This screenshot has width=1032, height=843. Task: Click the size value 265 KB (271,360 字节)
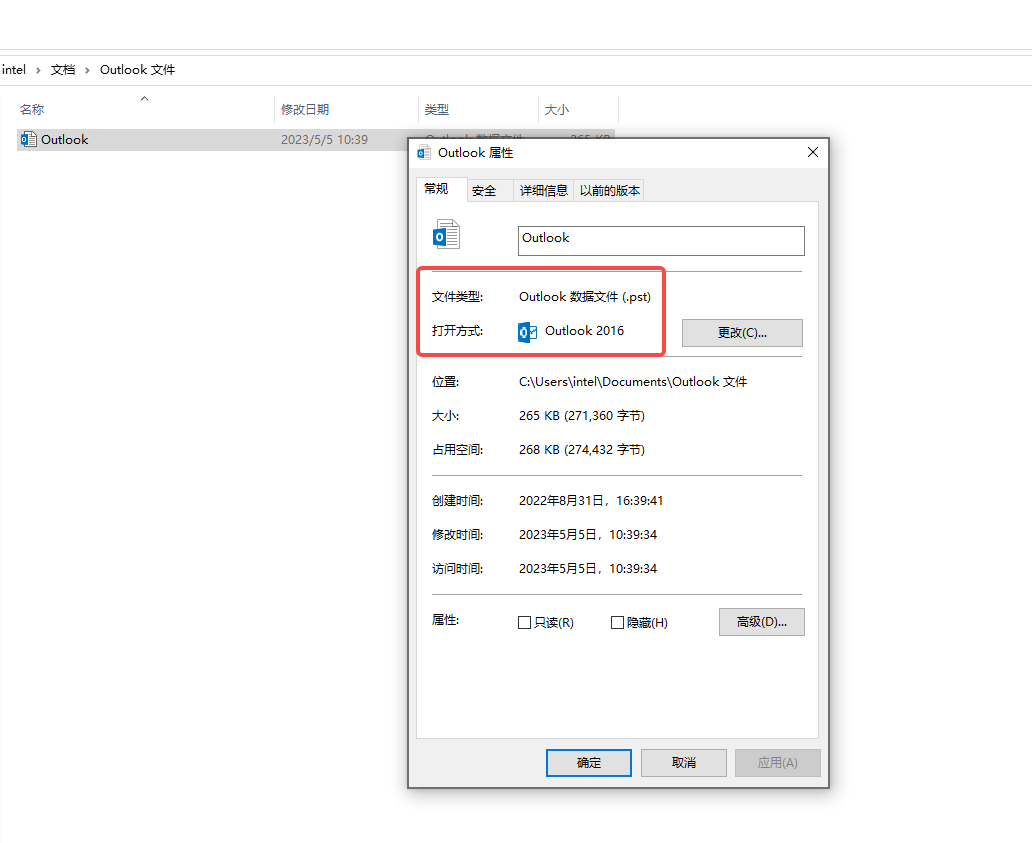(582, 416)
